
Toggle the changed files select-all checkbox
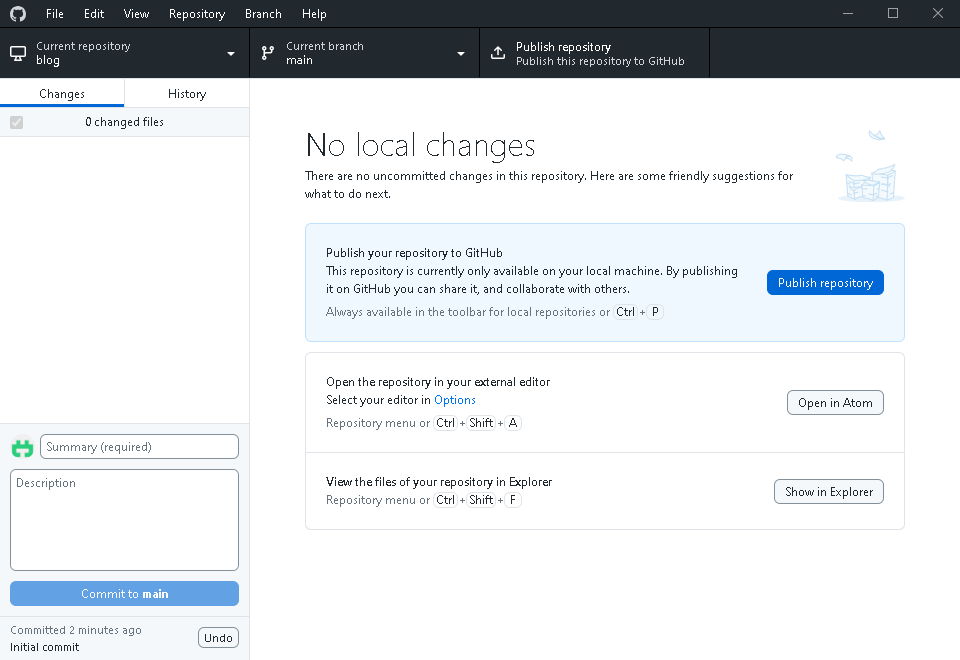(x=16, y=122)
